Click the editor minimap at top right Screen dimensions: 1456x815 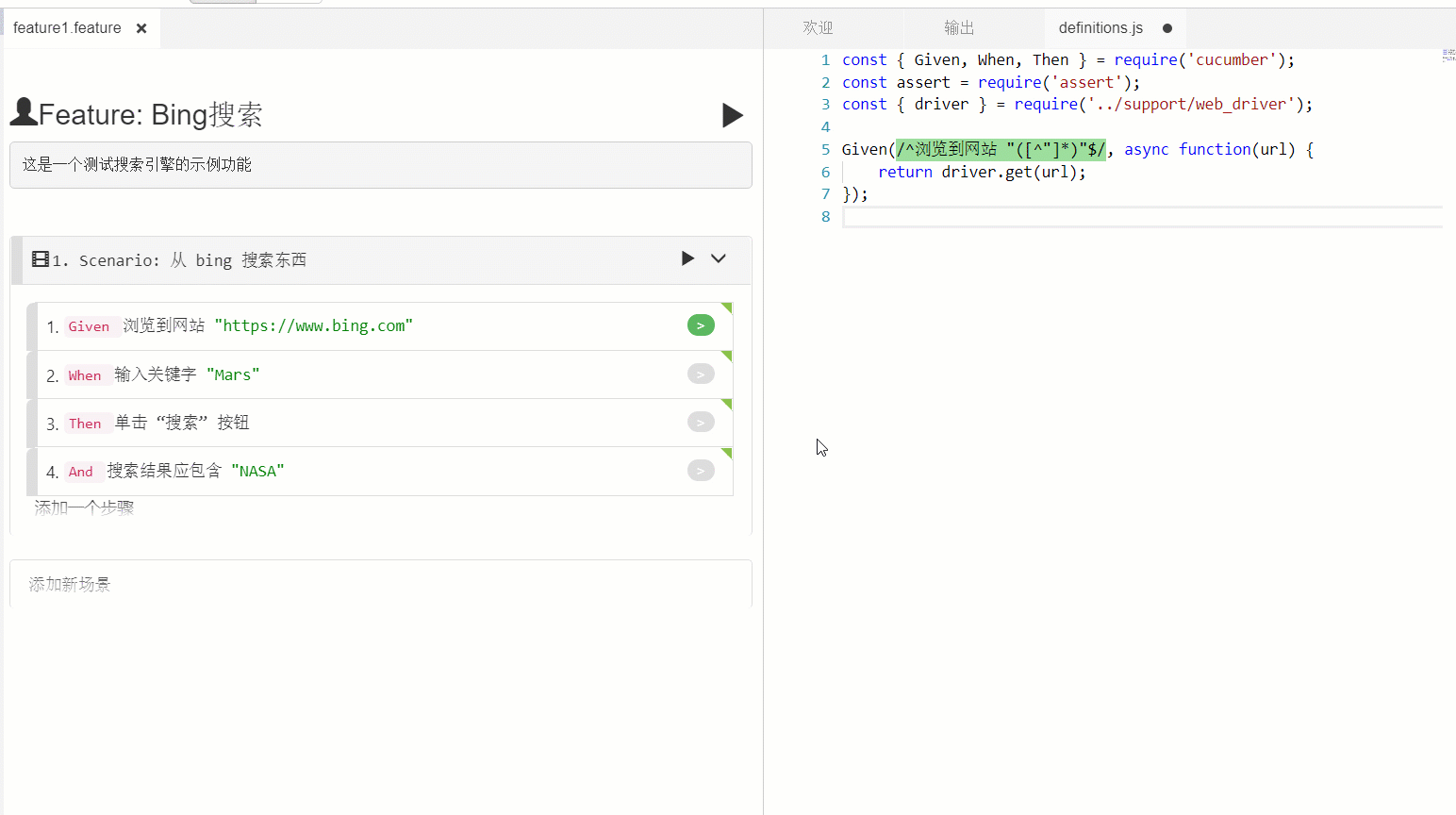click(1448, 56)
